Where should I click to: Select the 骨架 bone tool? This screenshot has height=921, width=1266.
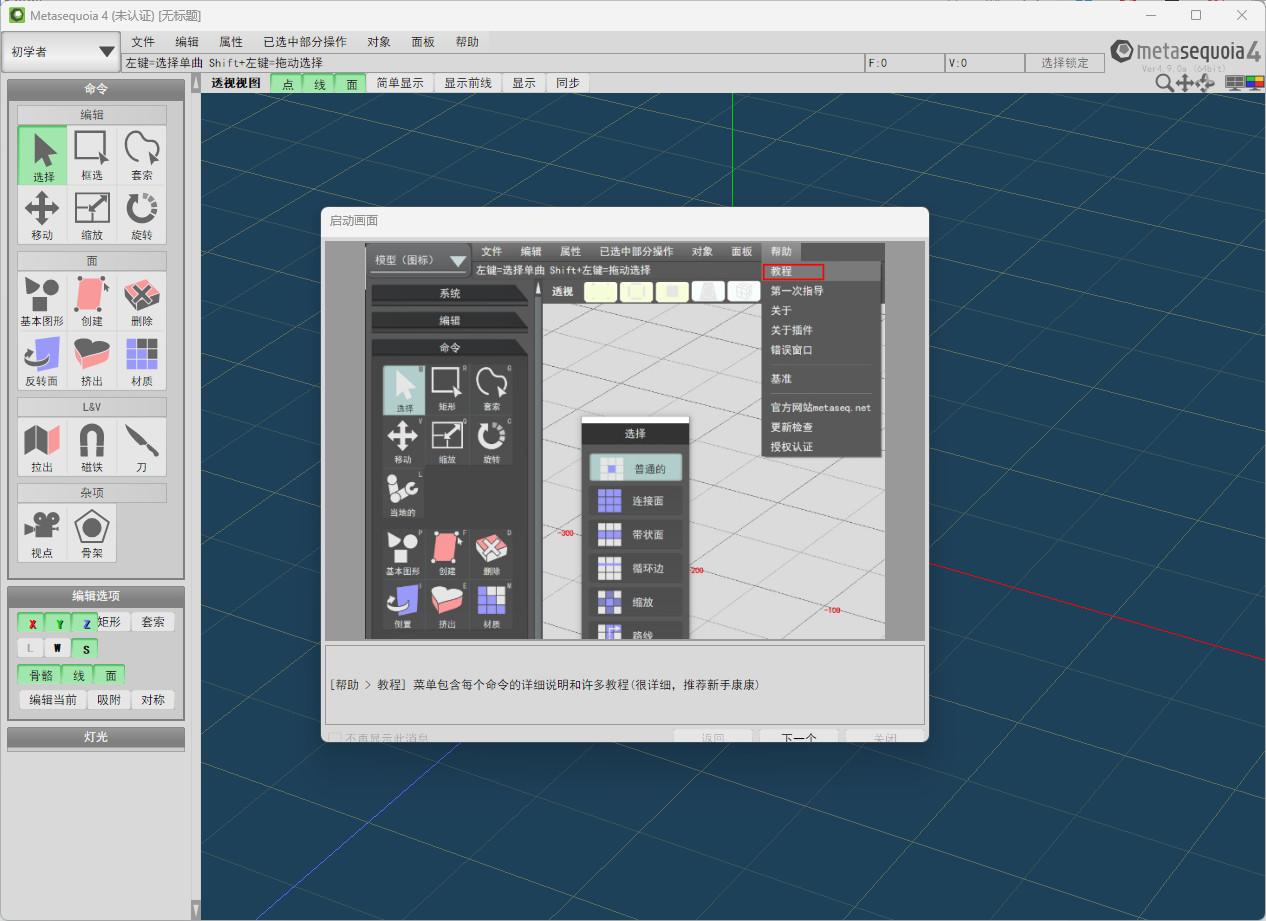[92, 532]
